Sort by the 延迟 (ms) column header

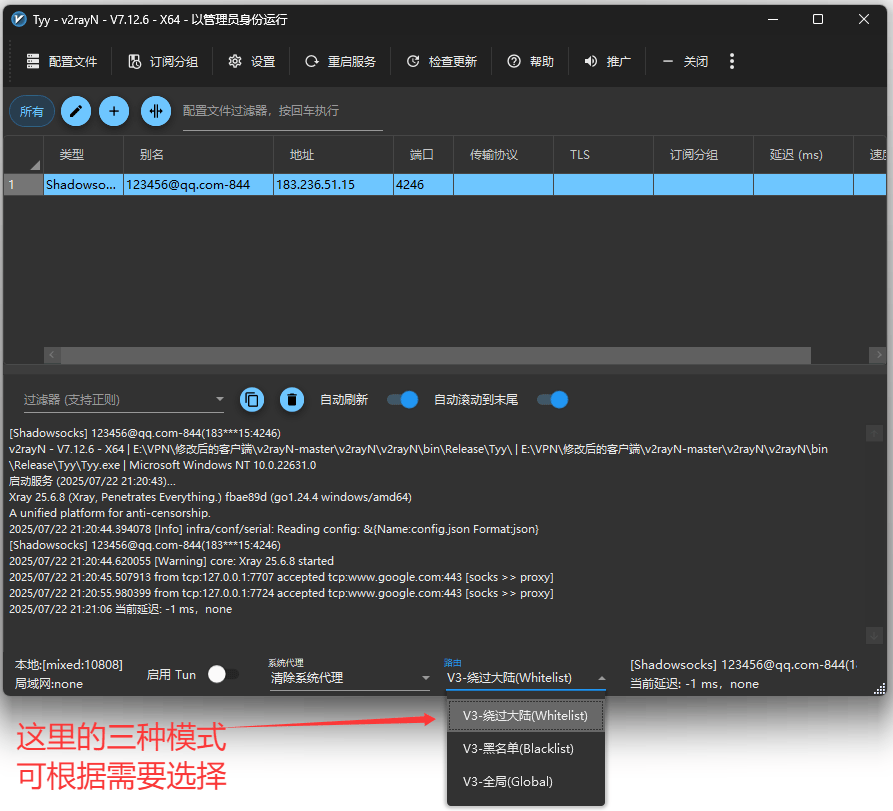tap(804, 155)
